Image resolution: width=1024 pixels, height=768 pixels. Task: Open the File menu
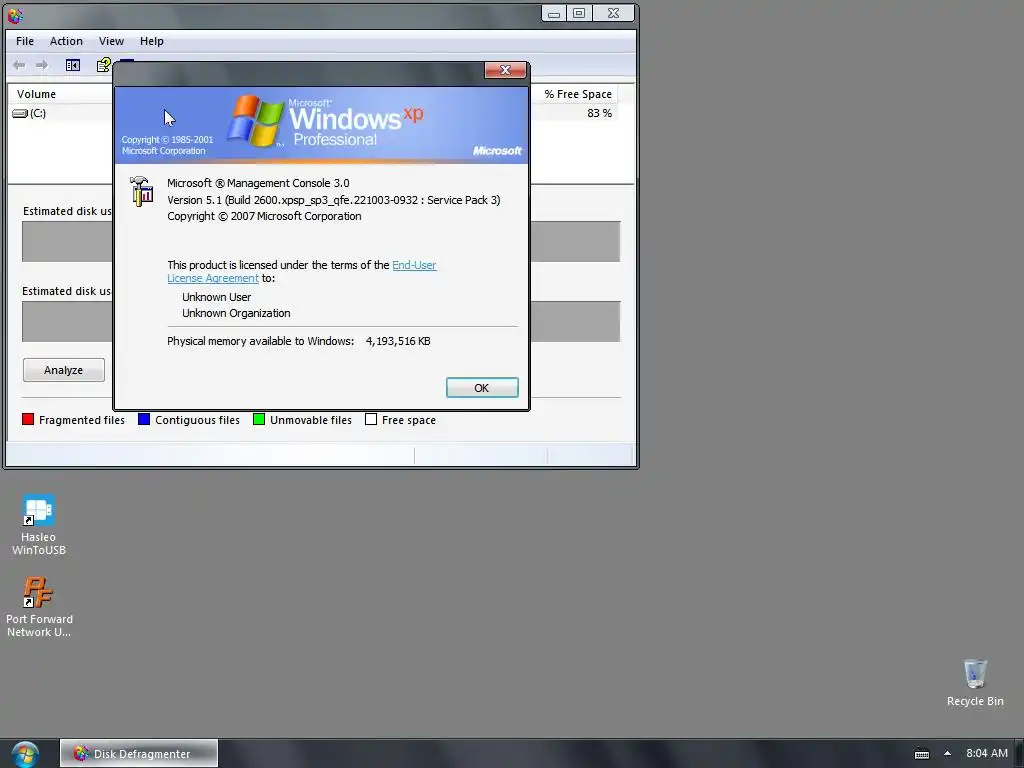click(x=25, y=41)
